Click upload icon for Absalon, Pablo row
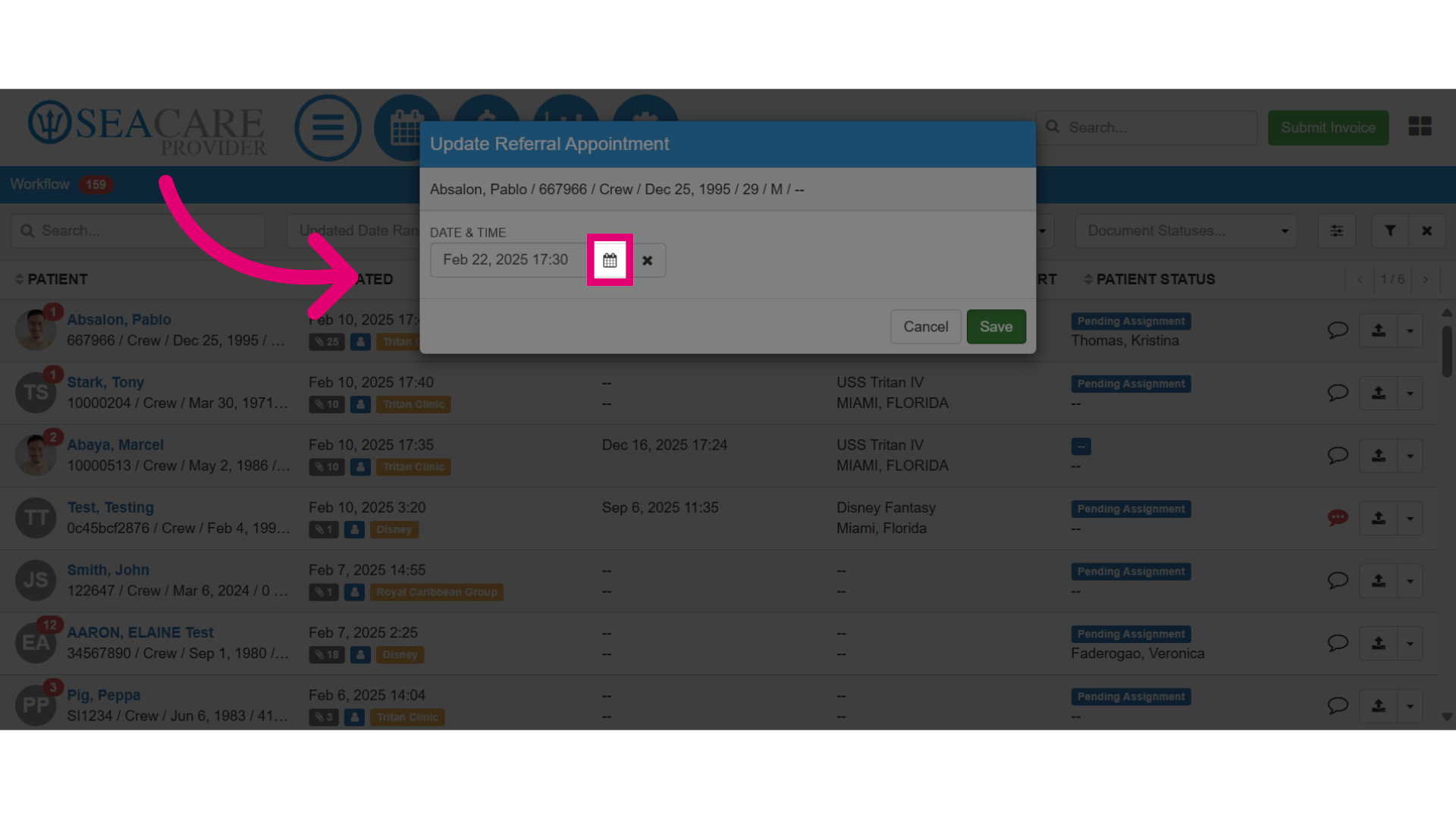The image size is (1456, 819). 1379,331
